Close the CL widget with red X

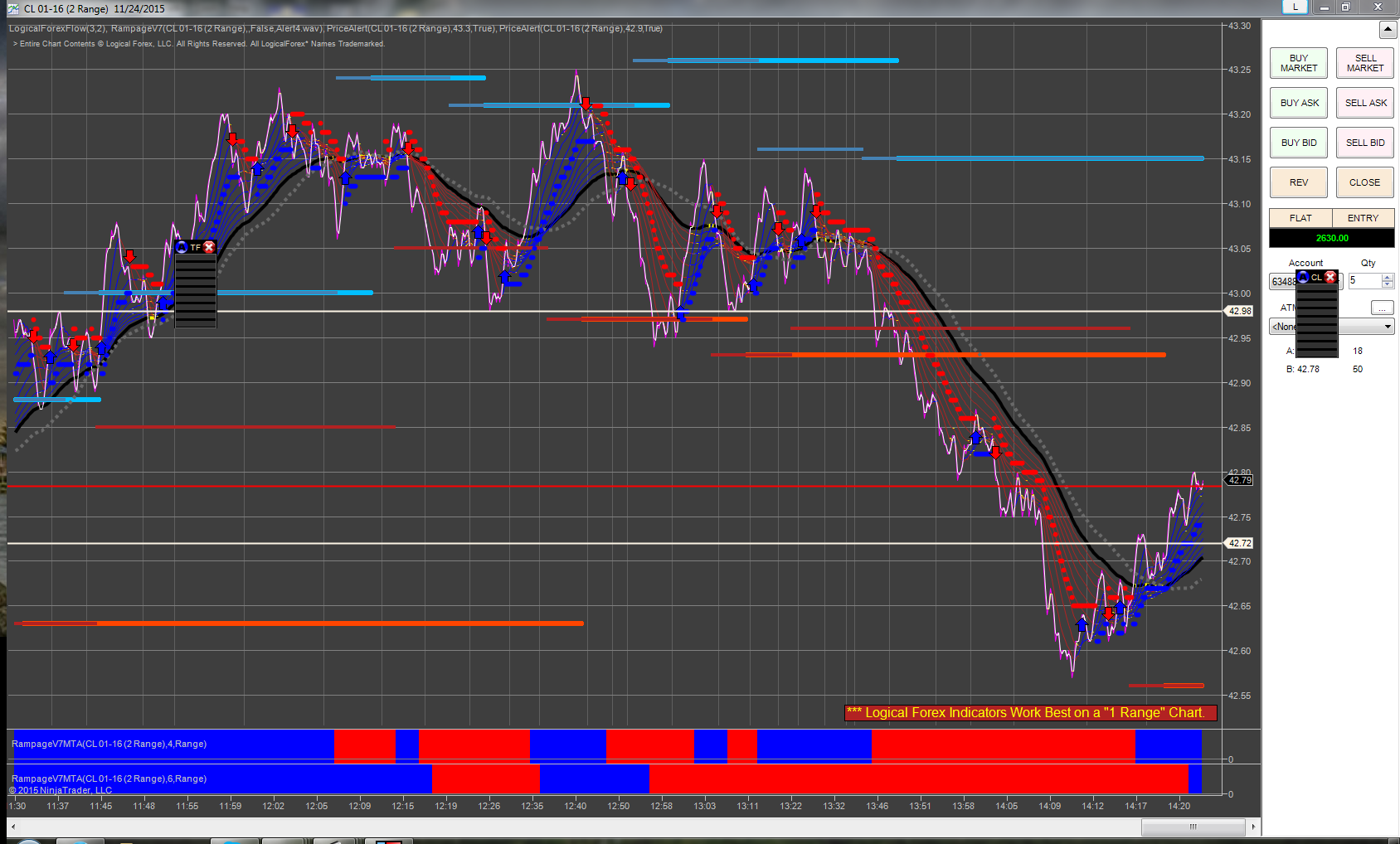tap(1330, 277)
